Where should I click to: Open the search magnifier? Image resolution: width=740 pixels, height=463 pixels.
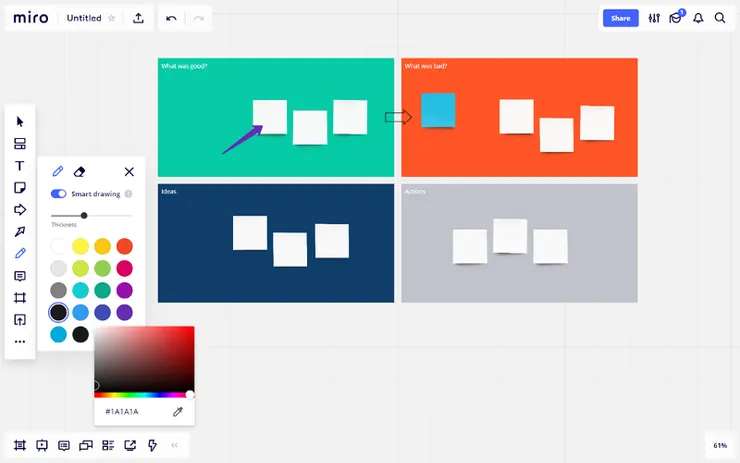720,18
